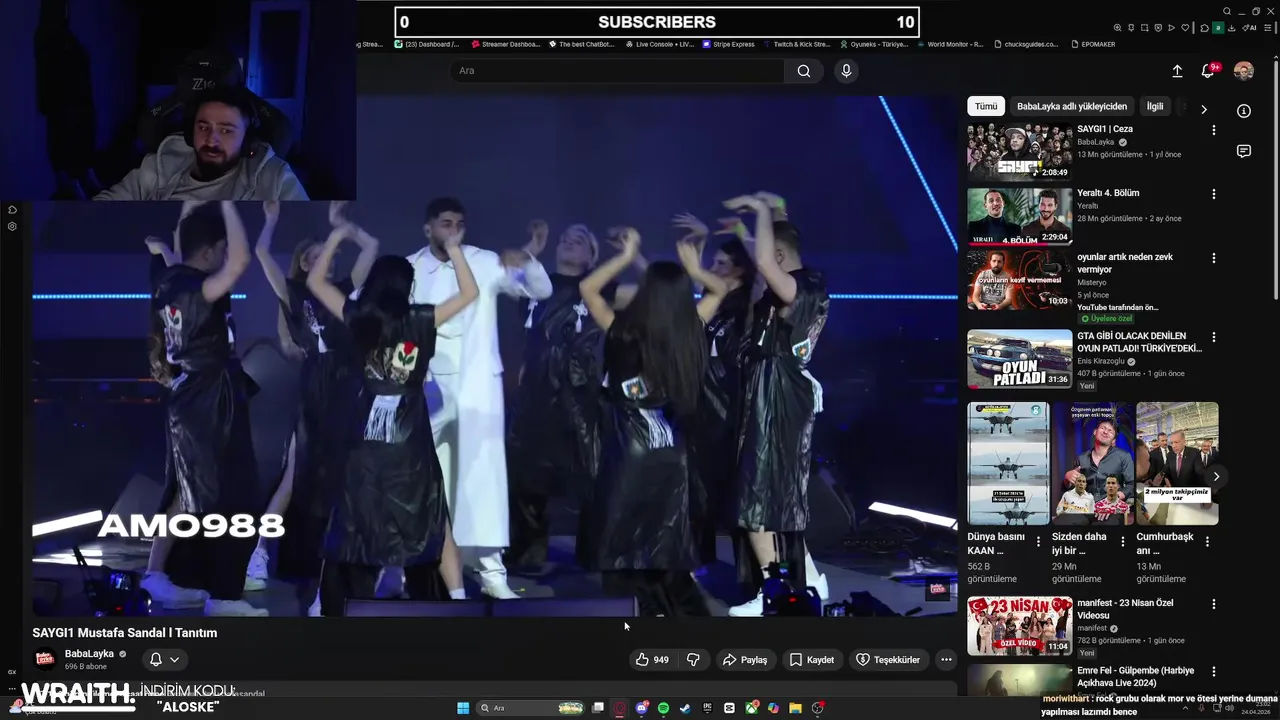The image size is (1280, 720).
Task: Click Dünya basını KAAN short thumbnail
Action: tap(1008, 463)
